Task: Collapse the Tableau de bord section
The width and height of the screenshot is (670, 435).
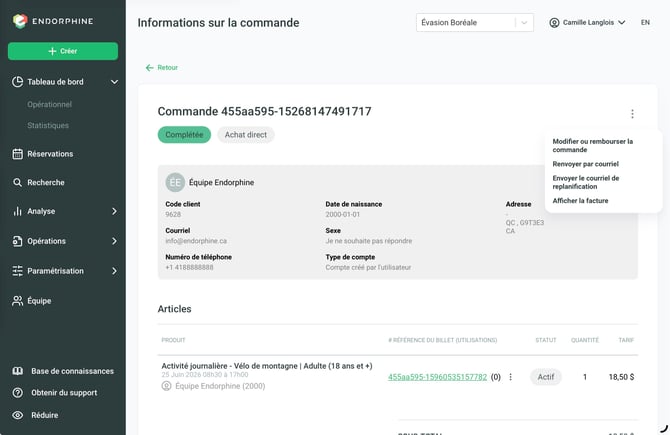Action: pyautogui.click(x=115, y=82)
